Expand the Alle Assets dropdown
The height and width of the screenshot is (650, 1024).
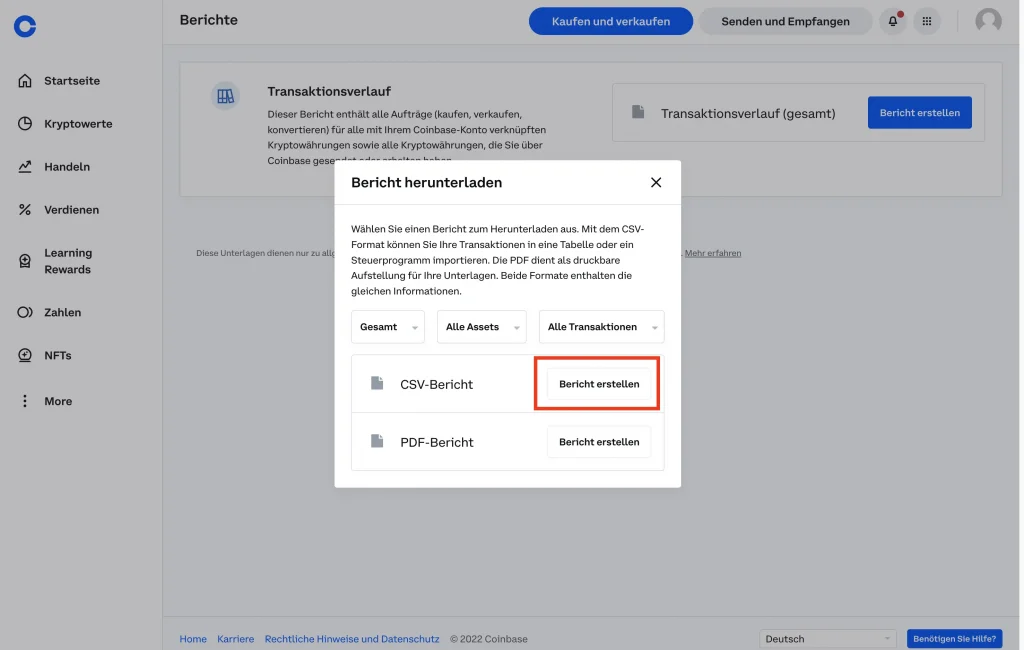tap(481, 327)
